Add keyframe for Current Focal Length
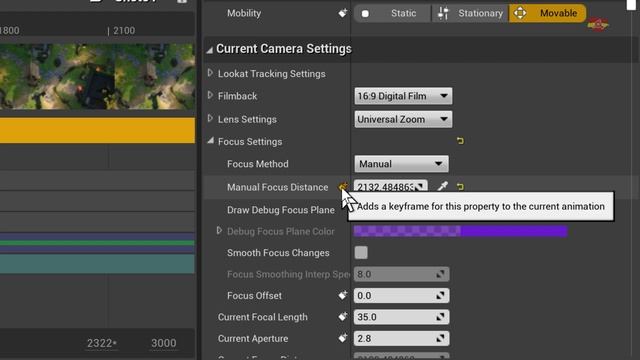Screen dimensions: 640x360 coord(342,317)
